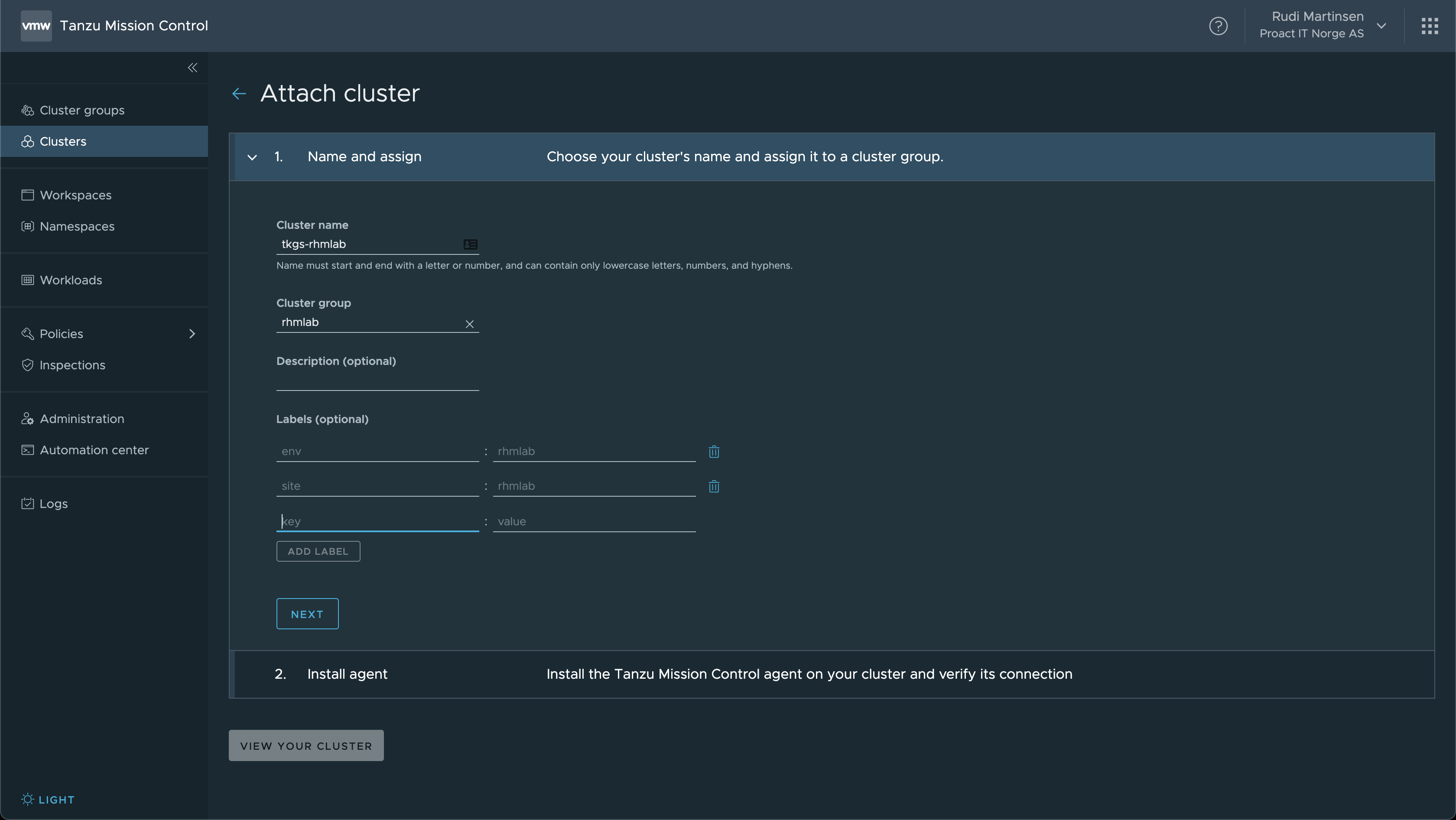This screenshot has height=820, width=1456.
Task: Focus the Description optional input field
Action: [x=377, y=381]
